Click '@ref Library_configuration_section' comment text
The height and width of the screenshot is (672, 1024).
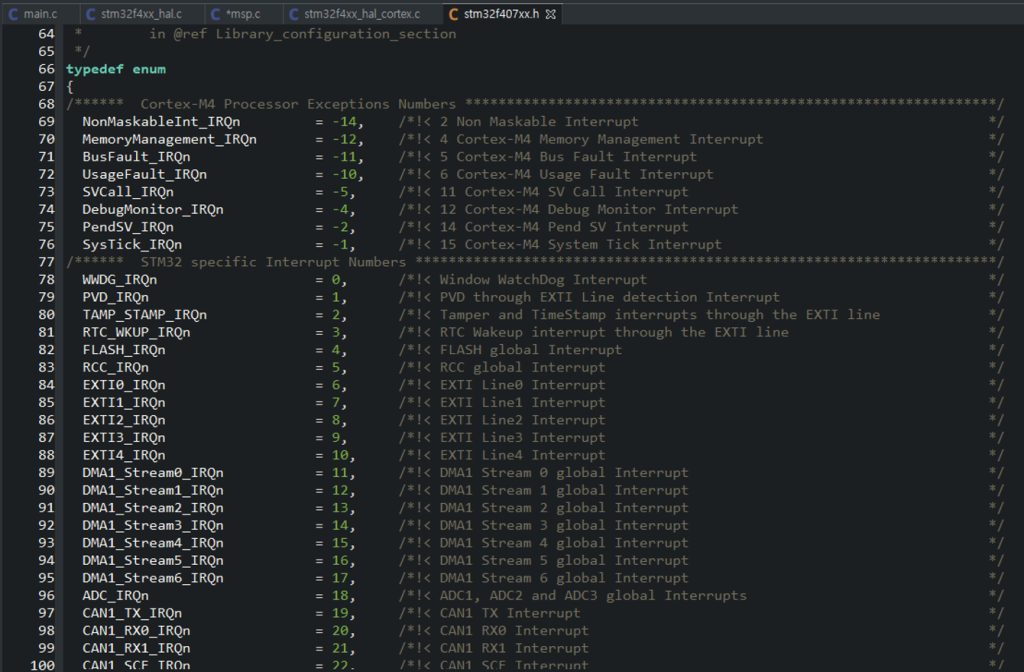315,34
